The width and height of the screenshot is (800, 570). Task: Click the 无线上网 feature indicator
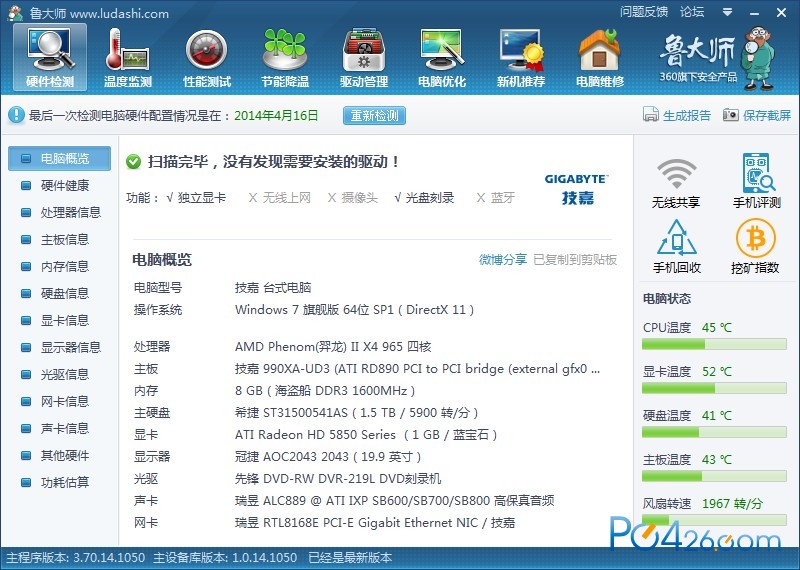(280, 197)
